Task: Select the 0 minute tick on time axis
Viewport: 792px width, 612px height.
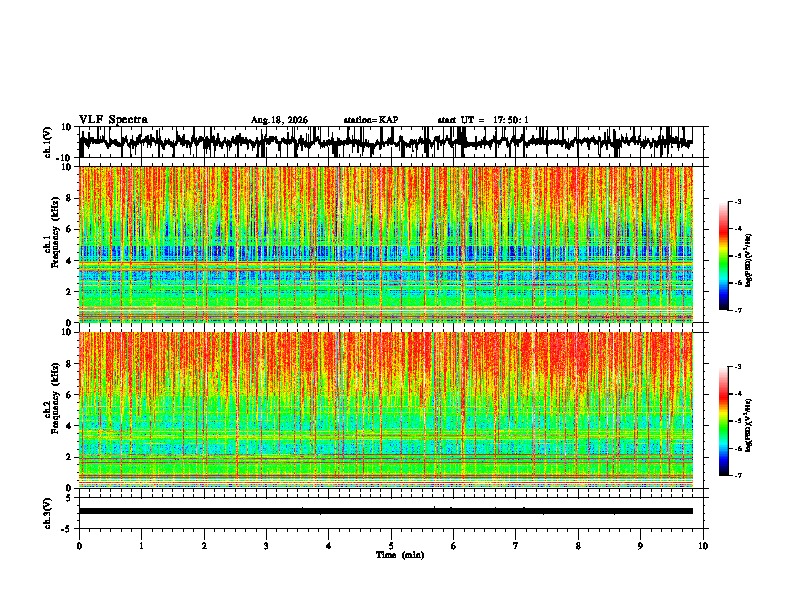Action: tap(79, 546)
